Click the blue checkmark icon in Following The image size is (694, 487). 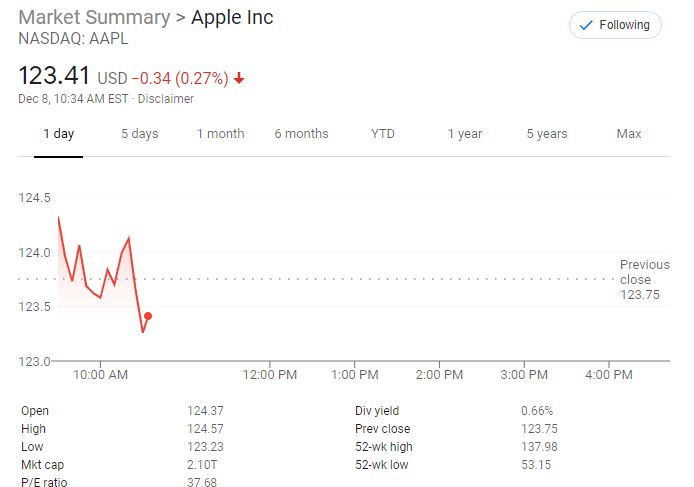[x=586, y=26]
